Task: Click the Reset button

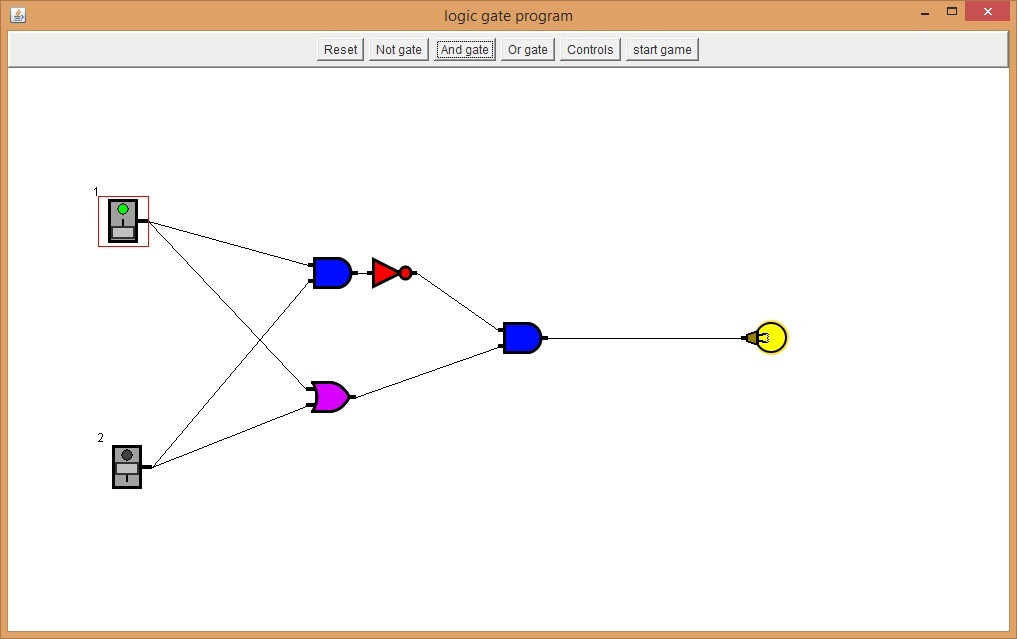Action: (x=341, y=50)
